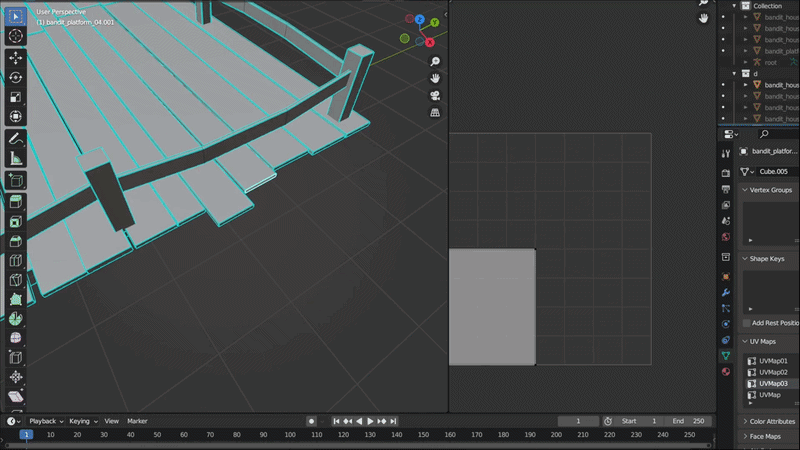Jump to next keyframe
800x450 pixels.
382,421
